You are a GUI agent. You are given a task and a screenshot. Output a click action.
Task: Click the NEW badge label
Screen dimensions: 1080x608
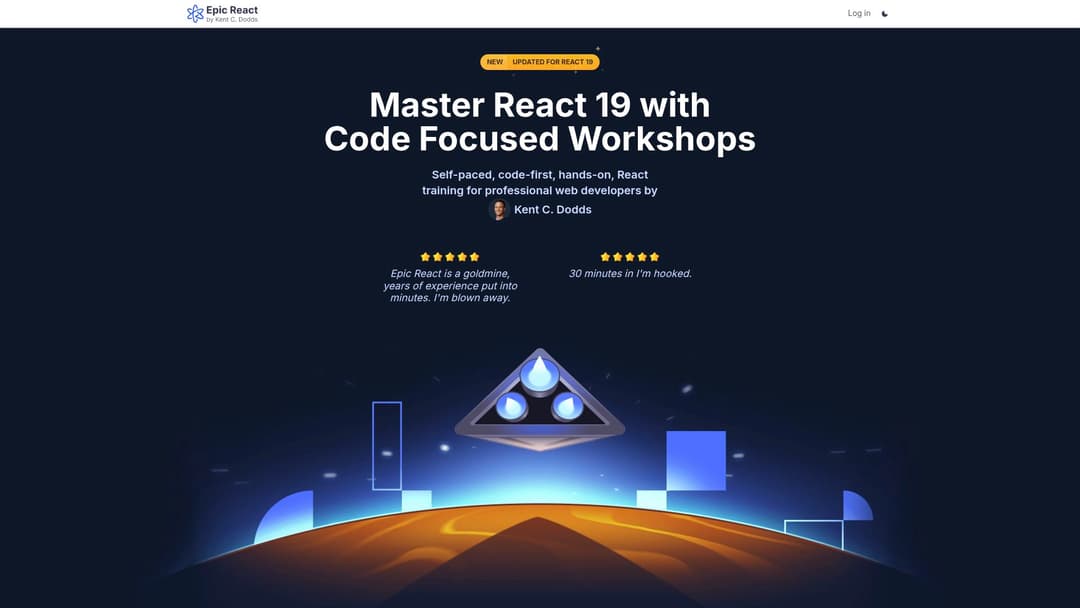[x=495, y=62]
